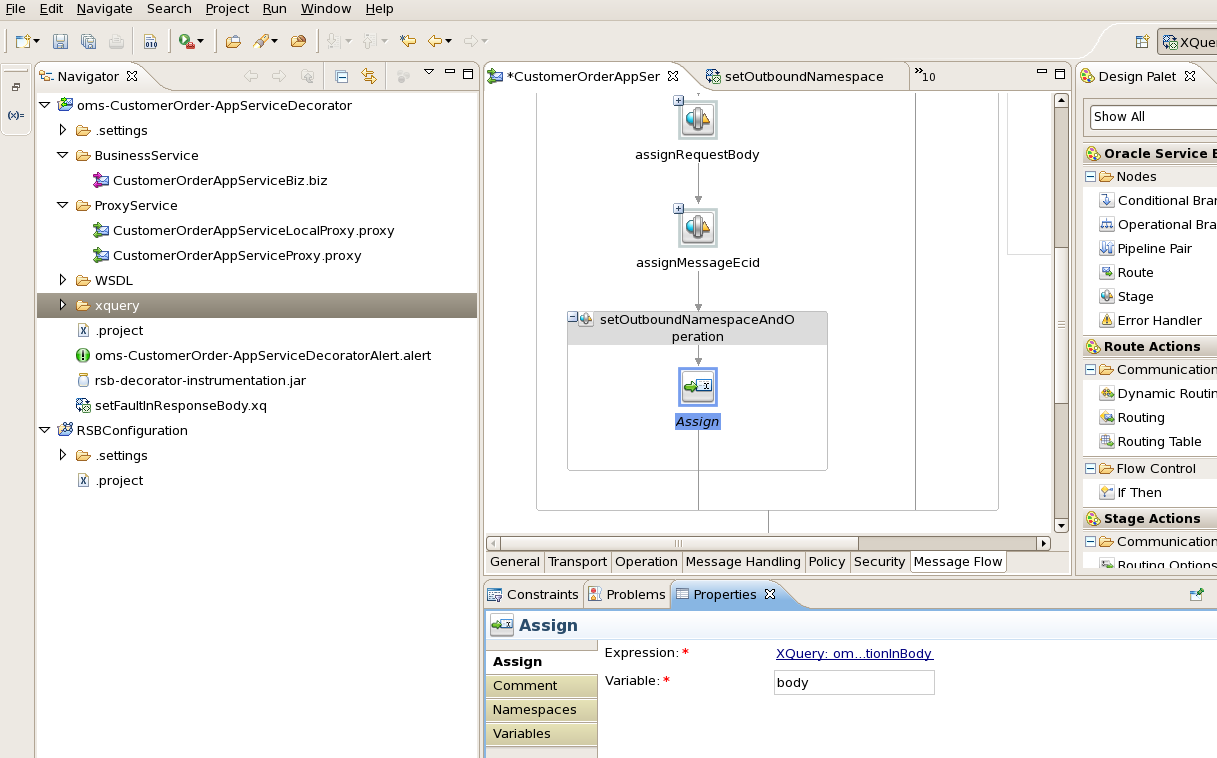Open Back history dropdown arrow

449,41
